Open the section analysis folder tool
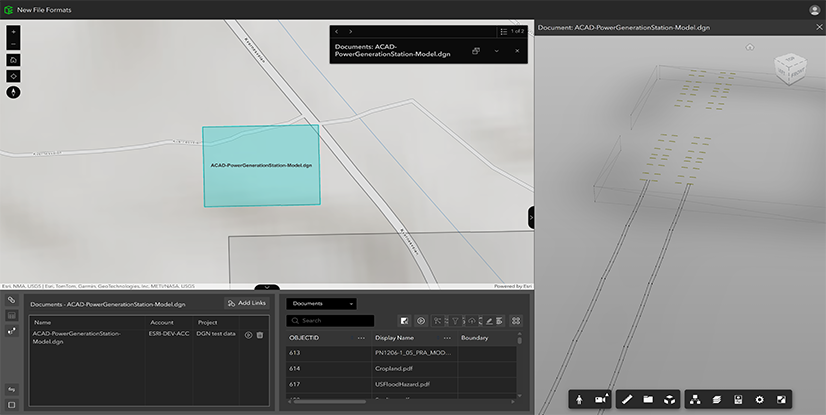 [648, 400]
